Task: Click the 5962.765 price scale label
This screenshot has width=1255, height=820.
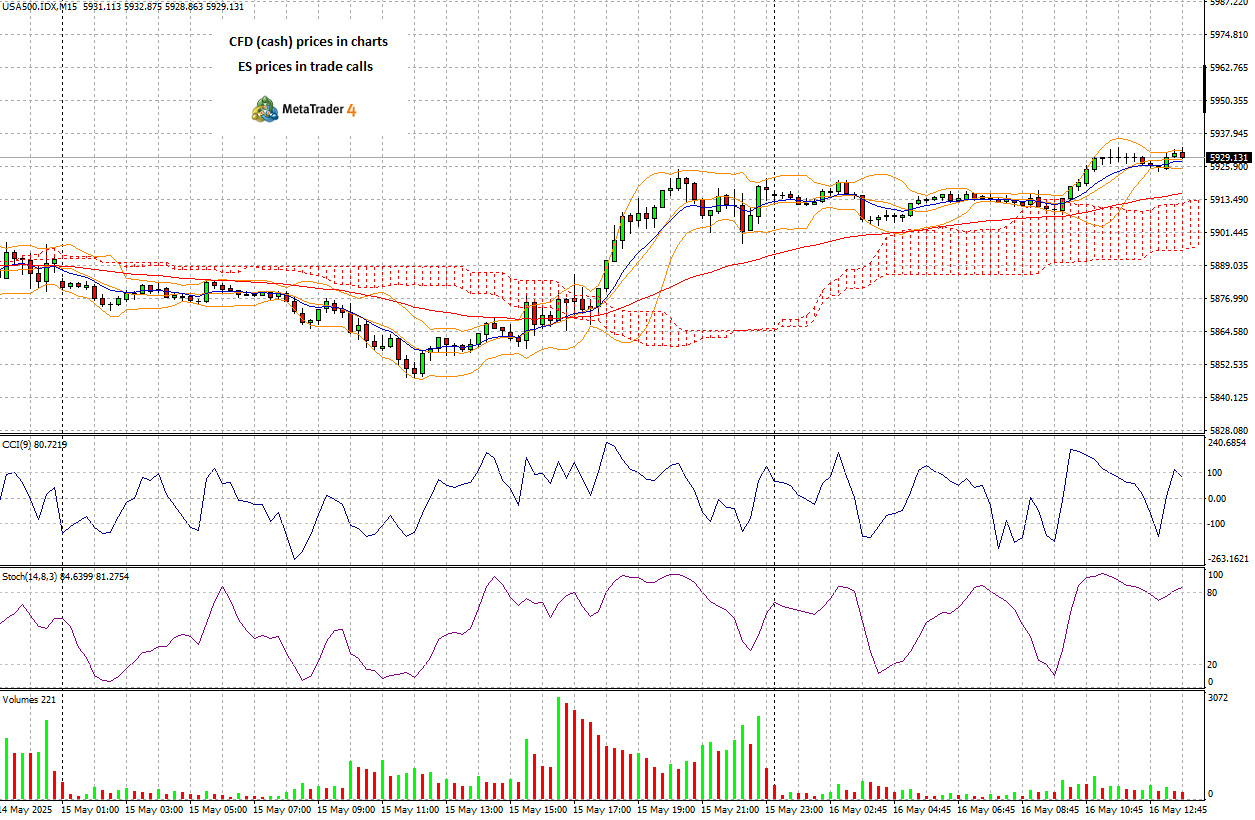Action: click(x=1228, y=68)
